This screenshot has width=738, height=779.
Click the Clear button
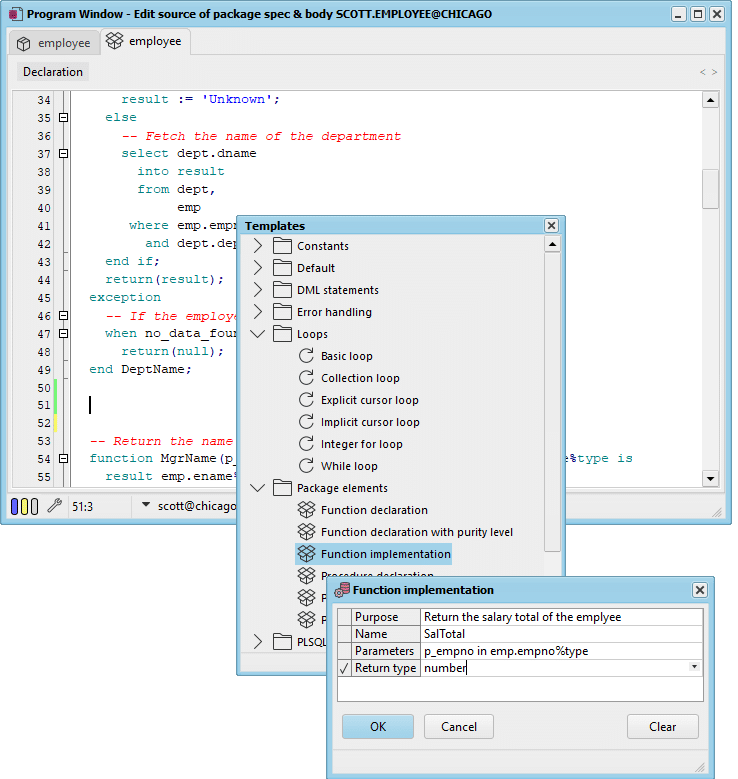click(662, 726)
